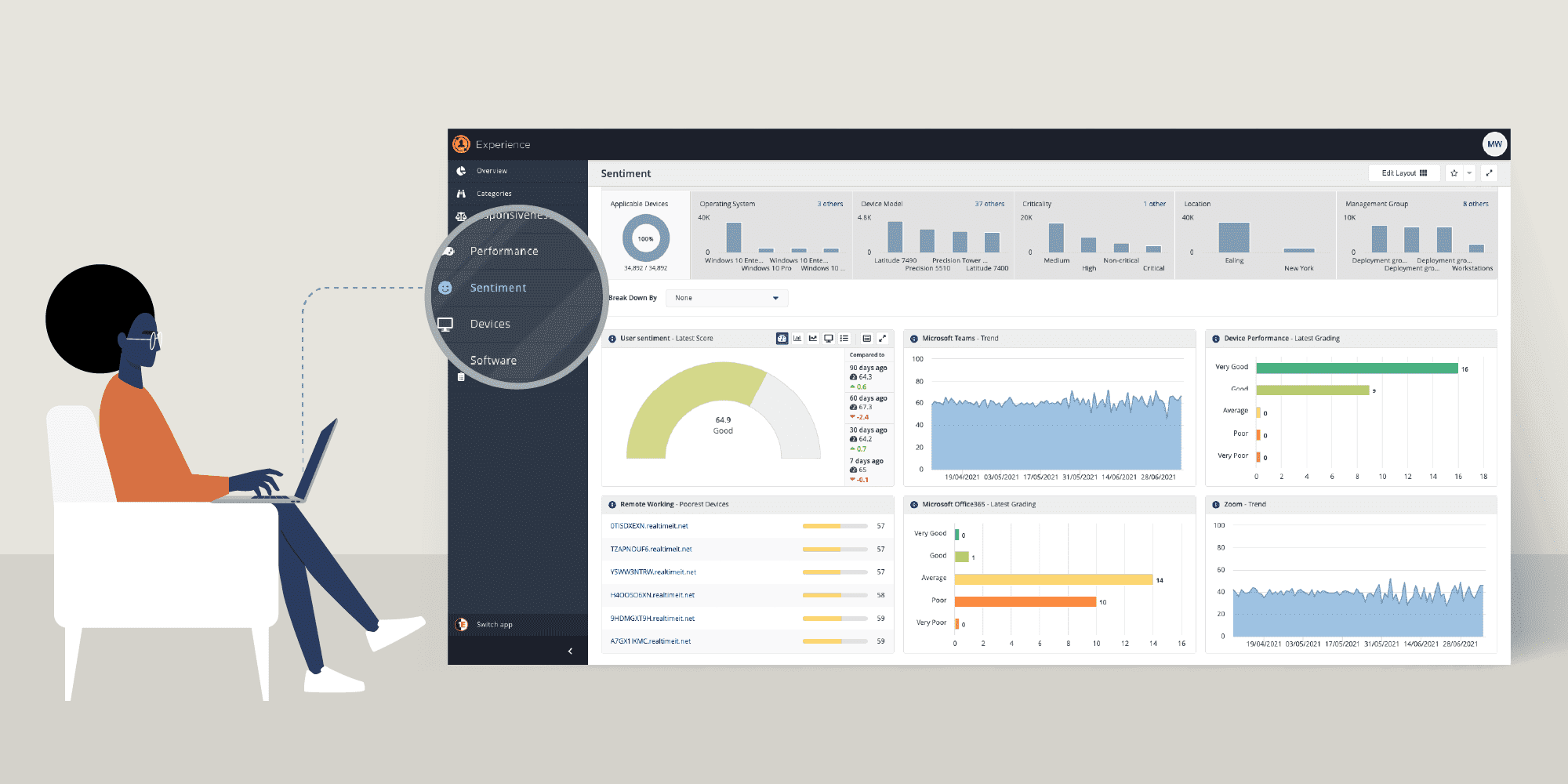Open device TZAPNOUF6.realtimeit.net

point(651,549)
